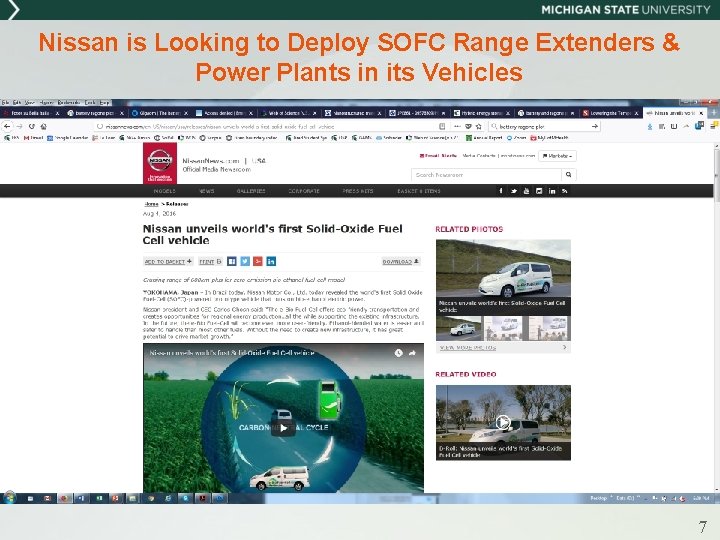Click the DOWNLOAD button beside the share icons
This screenshot has height=540, width=720.
coord(401,262)
